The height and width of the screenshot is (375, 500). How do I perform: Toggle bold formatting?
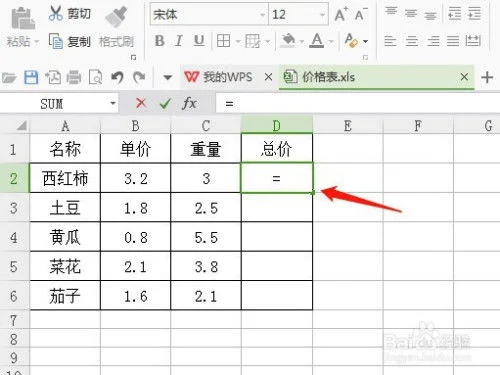click(x=159, y=41)
